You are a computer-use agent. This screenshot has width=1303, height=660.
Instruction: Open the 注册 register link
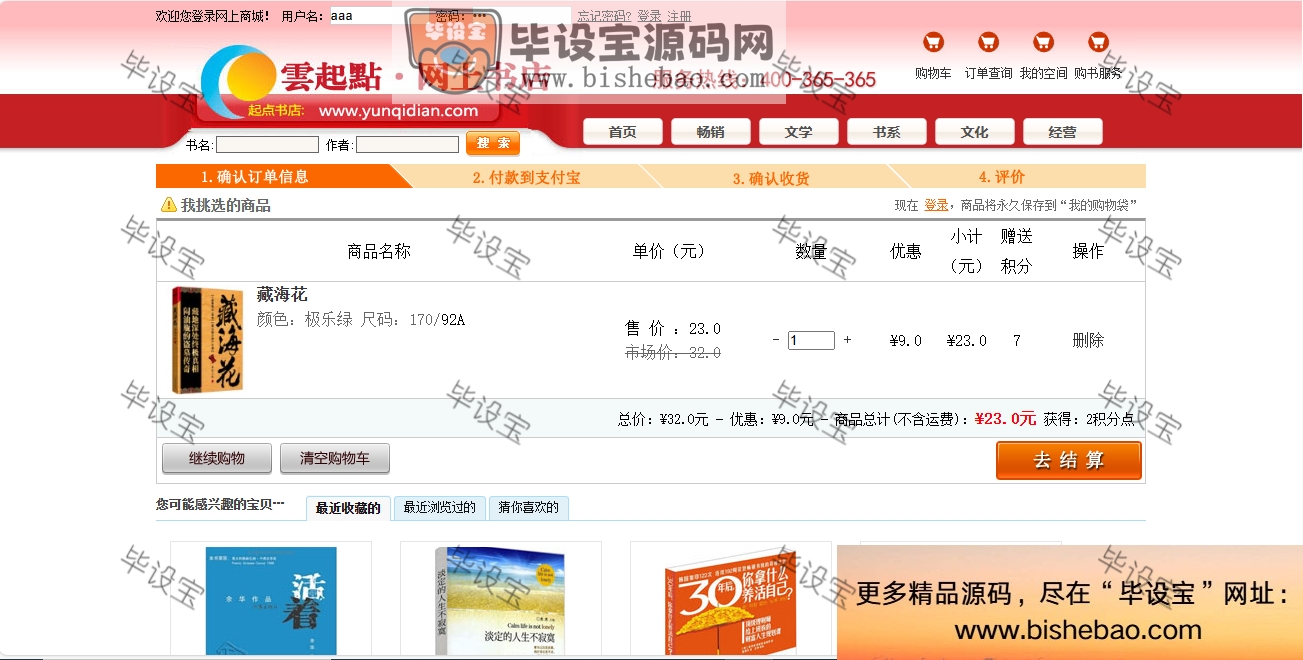point(679,16)
